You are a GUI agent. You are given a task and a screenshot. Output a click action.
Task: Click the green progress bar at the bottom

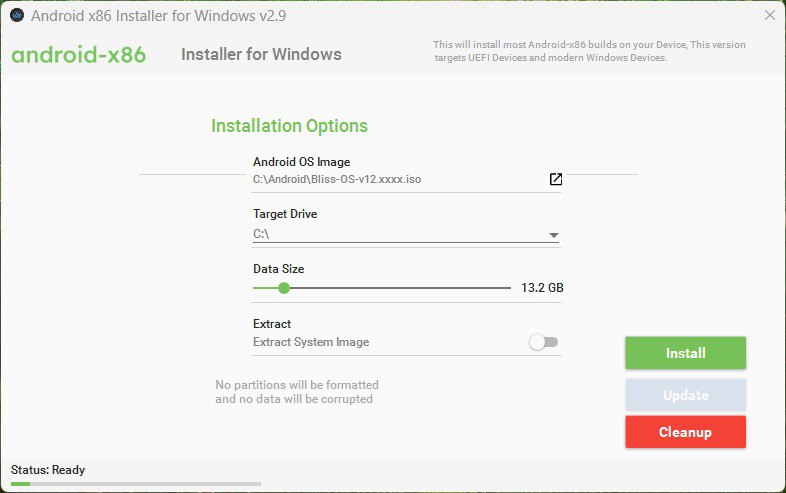pyautogui.click(x=20, y=484)
